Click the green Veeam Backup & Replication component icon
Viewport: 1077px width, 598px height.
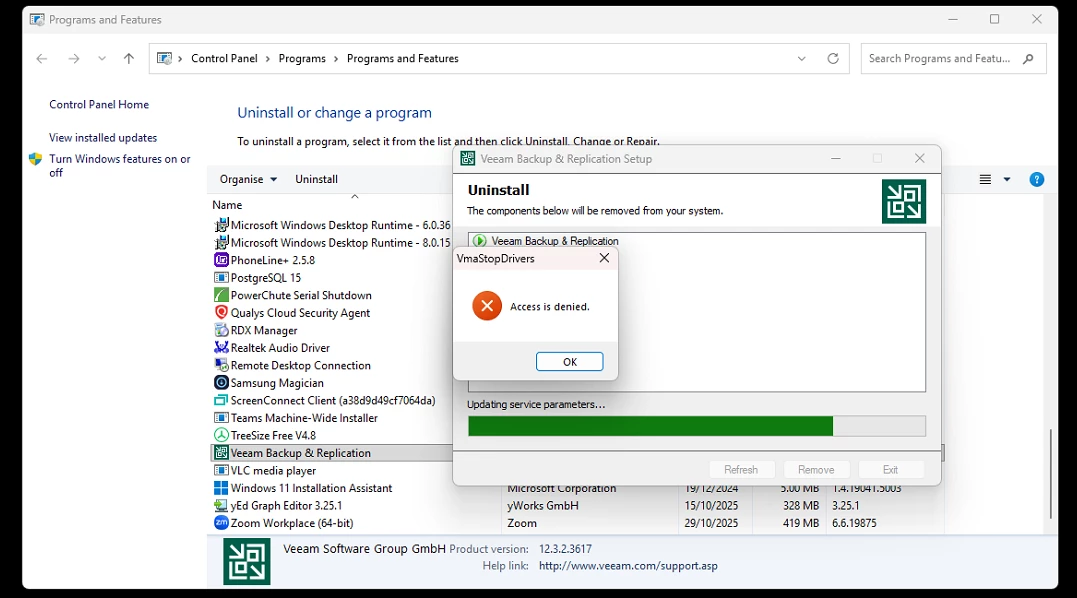point(479,241)
